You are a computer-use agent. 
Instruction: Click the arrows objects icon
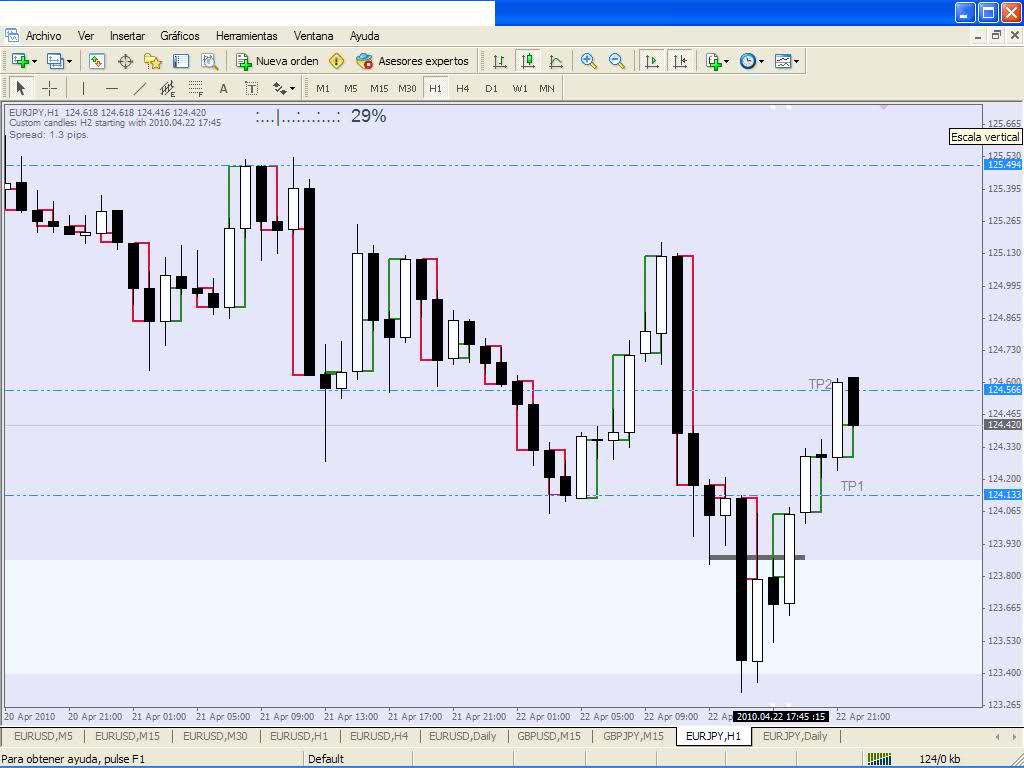tap(280, 88)
